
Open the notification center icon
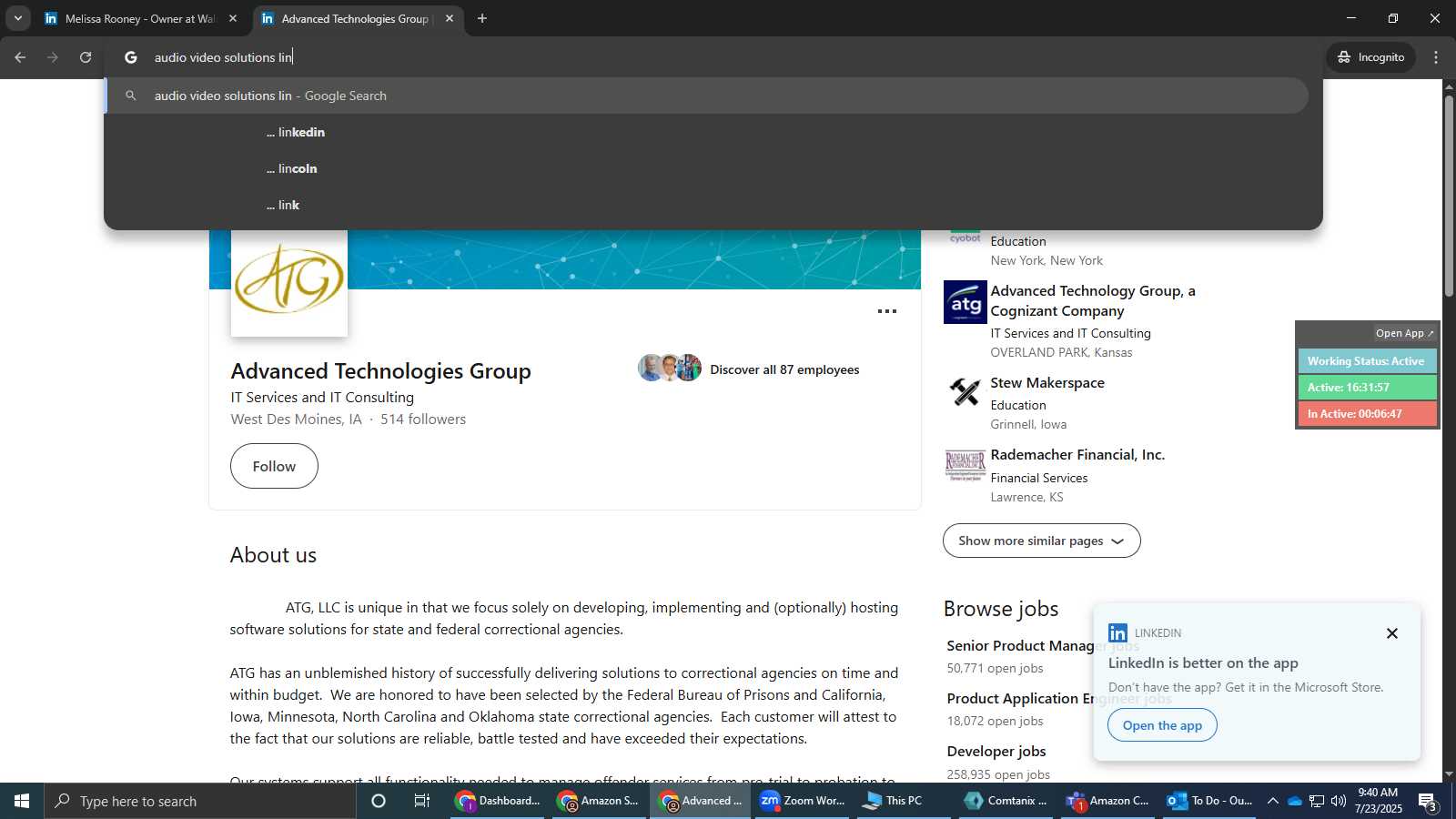(x=1428, y=801)
